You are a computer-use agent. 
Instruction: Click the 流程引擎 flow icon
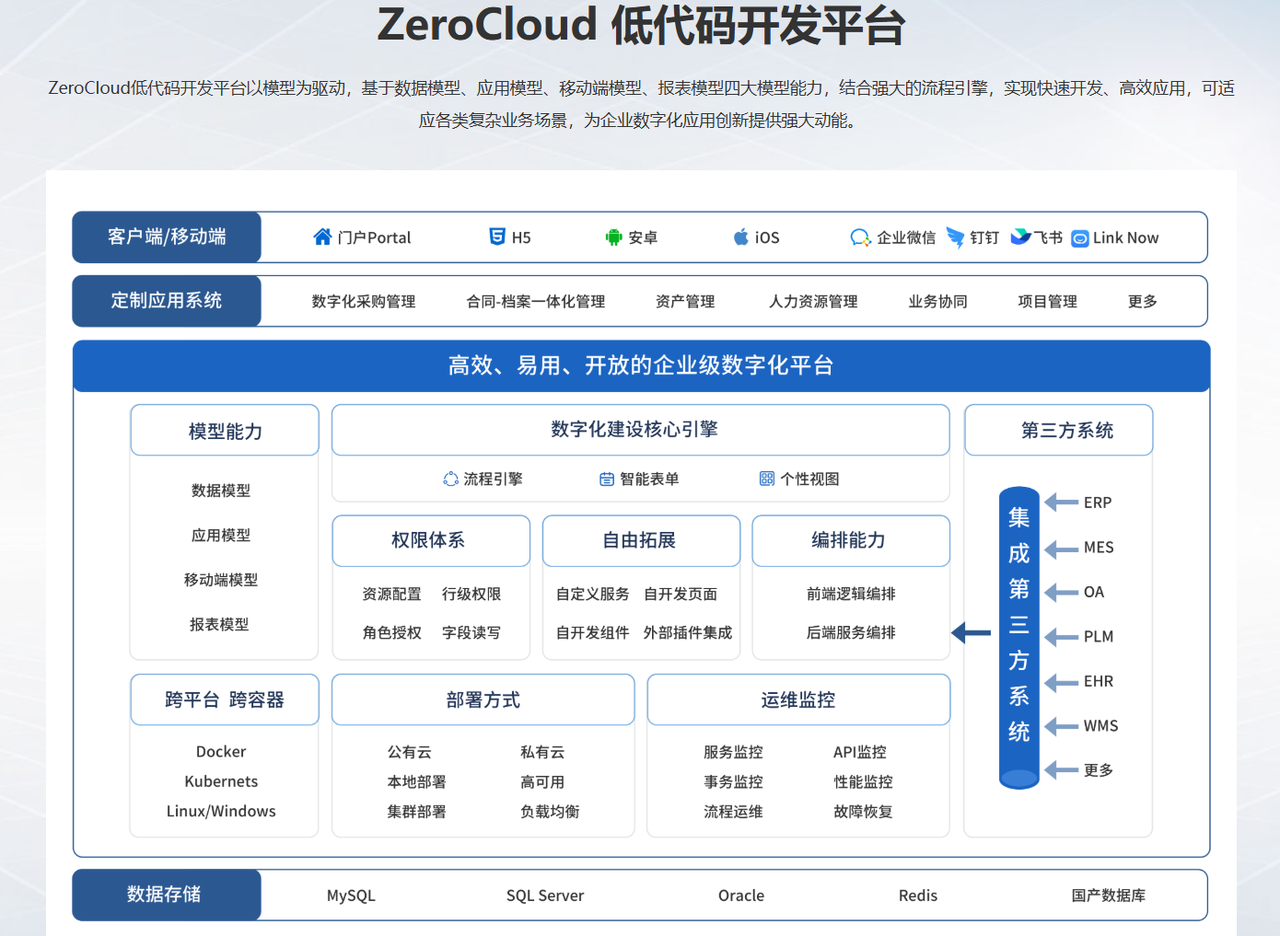pyautogui.click(x=451, y=479)
